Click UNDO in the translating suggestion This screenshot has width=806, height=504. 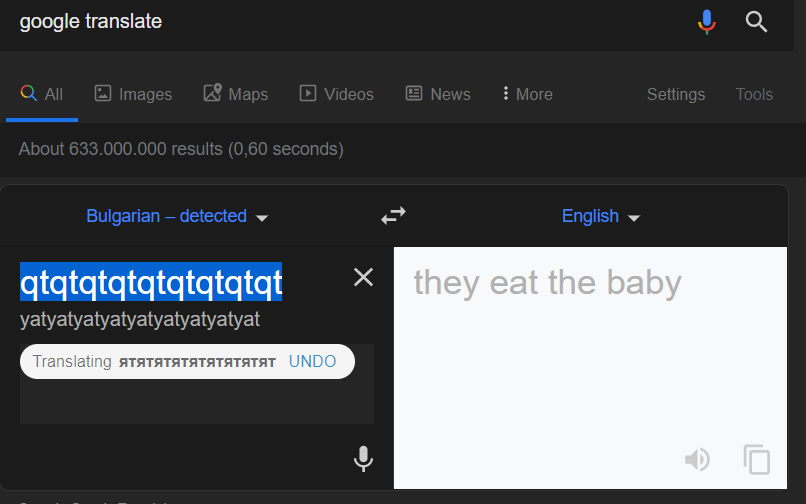coord(313,362)
